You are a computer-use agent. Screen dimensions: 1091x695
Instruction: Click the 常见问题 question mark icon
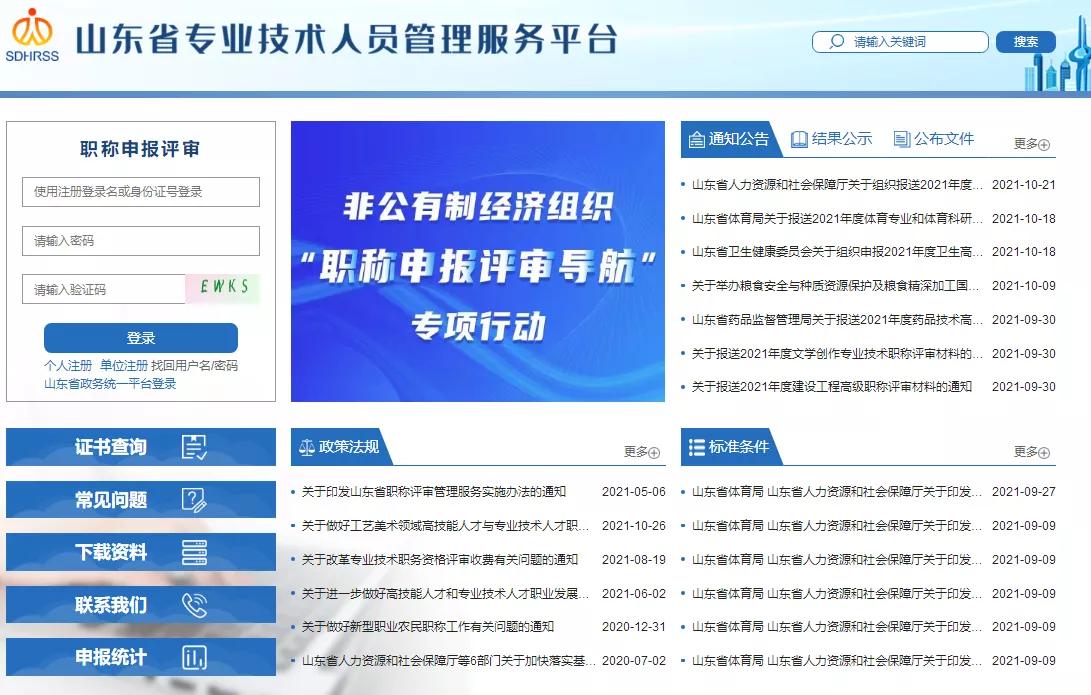[196, 498]
